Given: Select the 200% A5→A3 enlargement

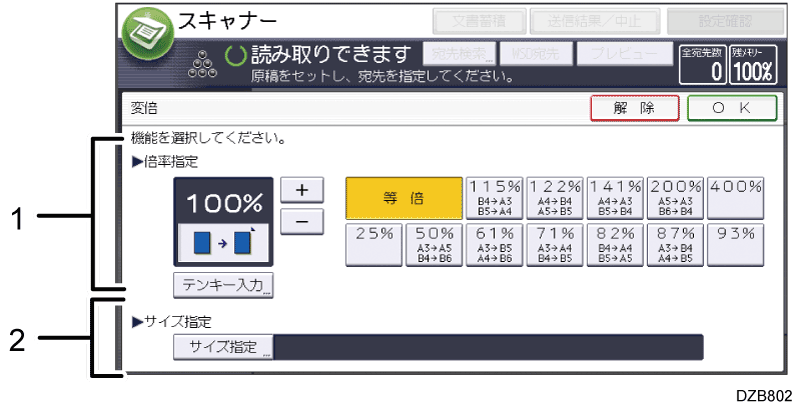Looking at the screenshot, I should pos(675,198).
